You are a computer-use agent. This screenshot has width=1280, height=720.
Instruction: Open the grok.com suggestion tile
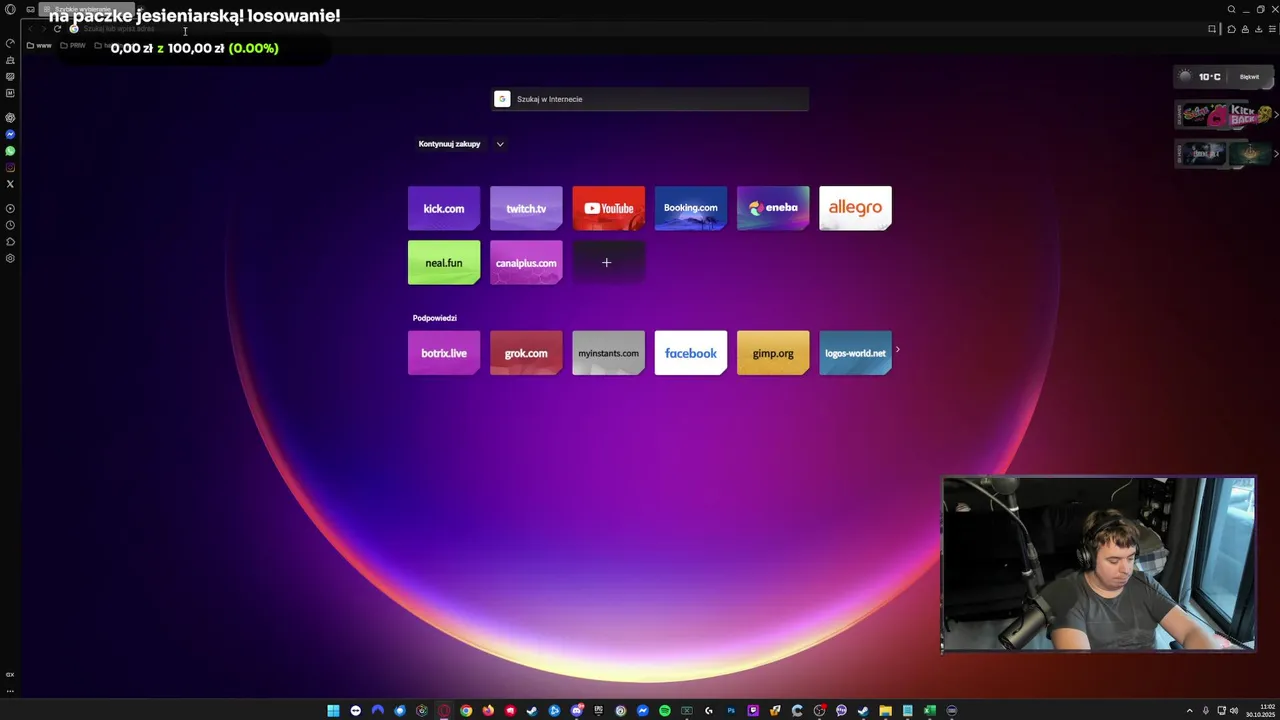[526, 353]
